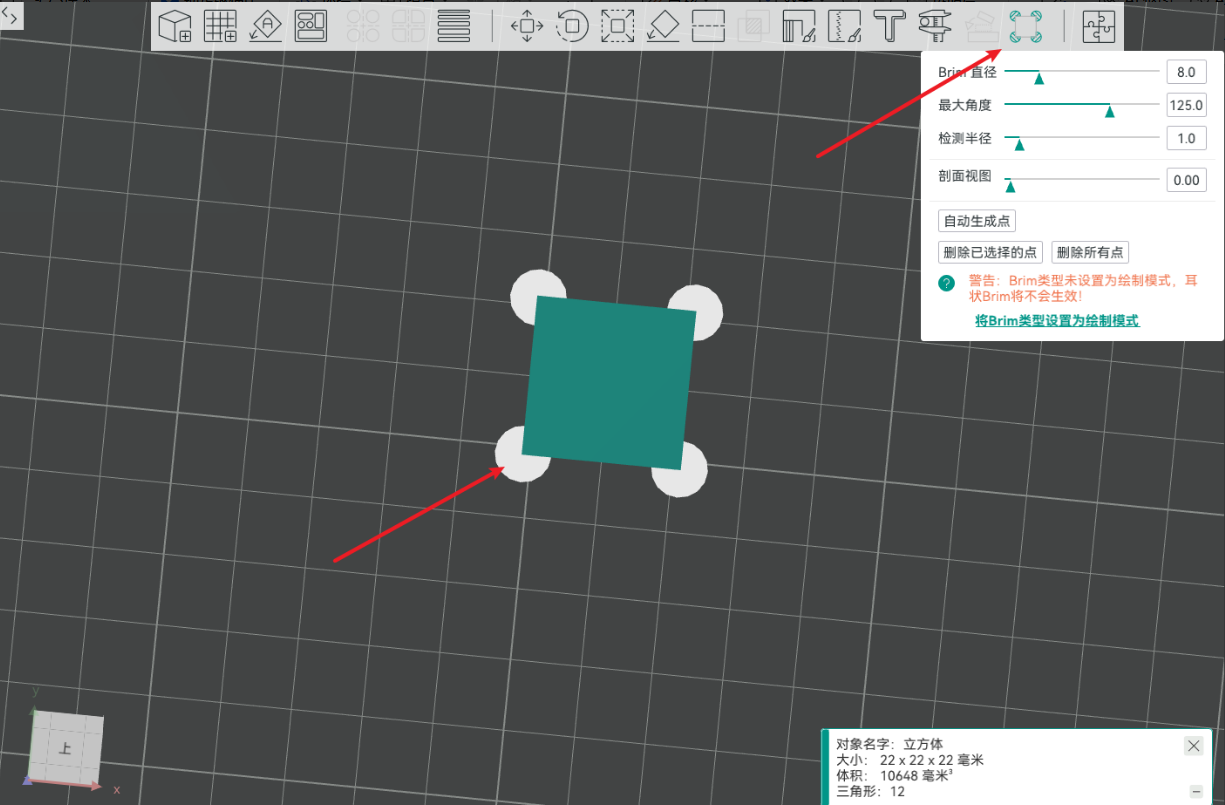Image resolution: width=1225 pixels, height=805 pixels.
Task: Toggle the Brim ears tool off
Action: point(1025,27)
